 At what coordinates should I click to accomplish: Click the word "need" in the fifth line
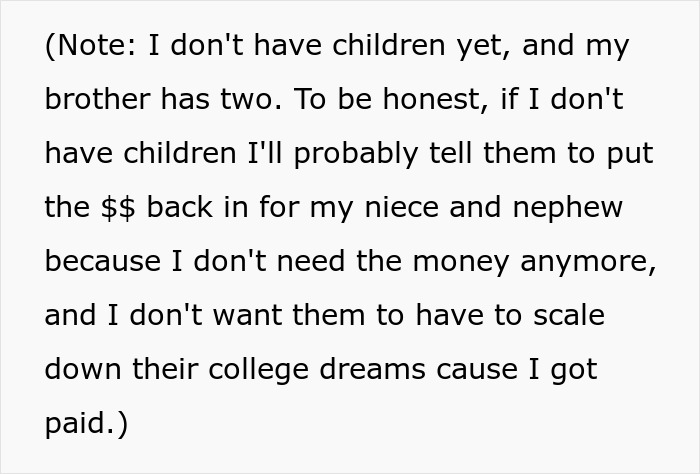click(311, 262)
